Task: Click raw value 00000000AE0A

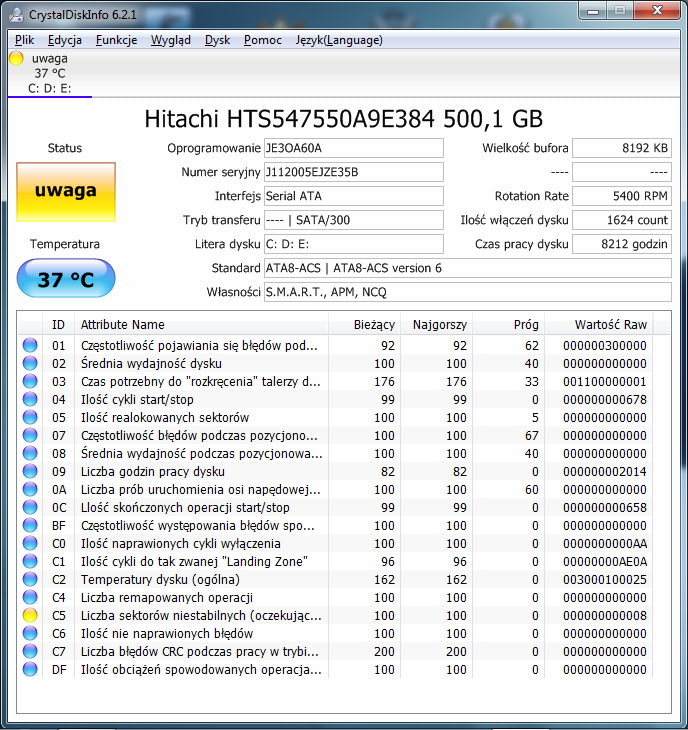Action: coord(605,561)
